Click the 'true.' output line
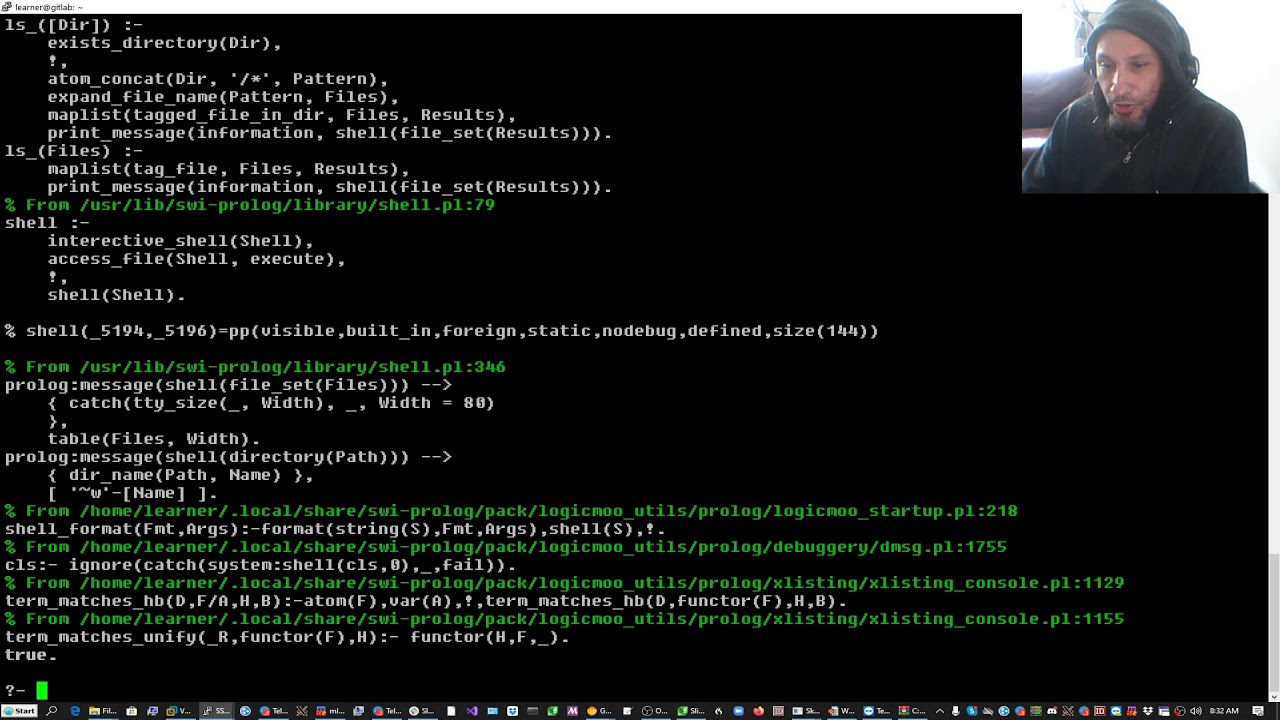The width and height of the screenshot is (1280, 720). [x=31, y=655]
